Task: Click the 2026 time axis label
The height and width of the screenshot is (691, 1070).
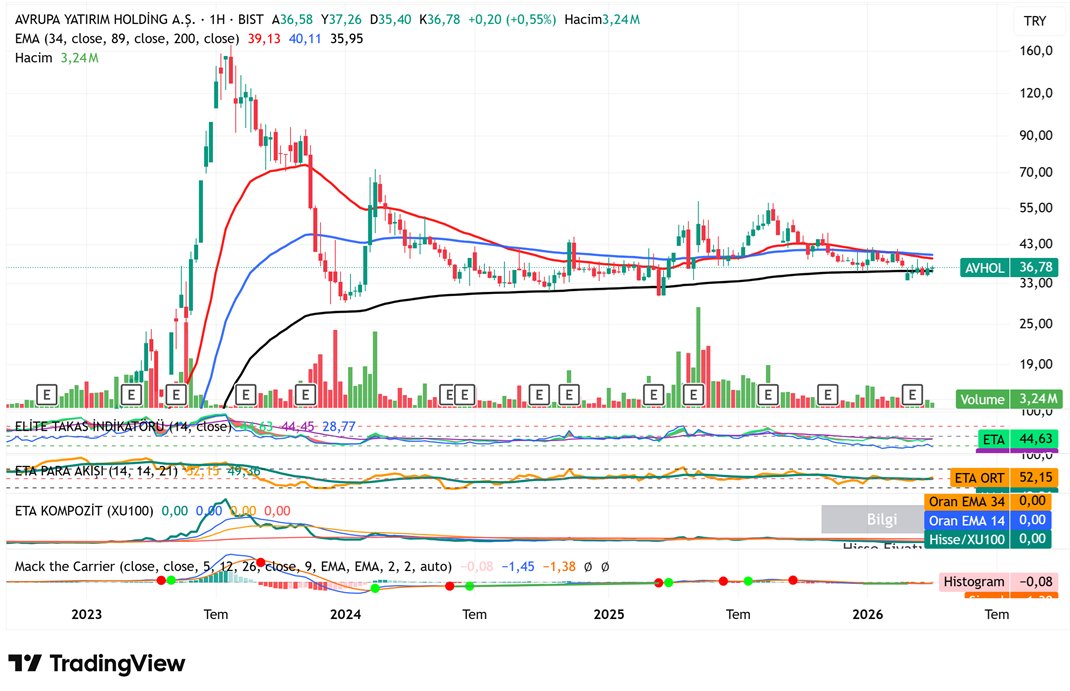Action: click(x=868, y=614)
